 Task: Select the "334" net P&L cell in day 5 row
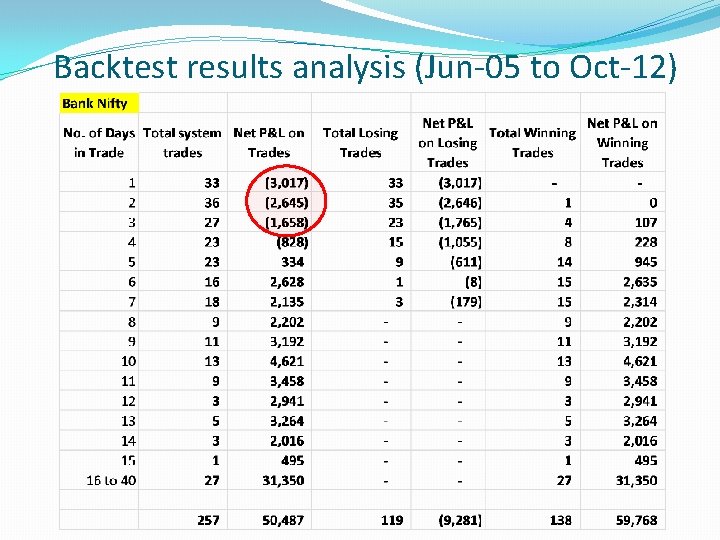[x=292, y=262]
